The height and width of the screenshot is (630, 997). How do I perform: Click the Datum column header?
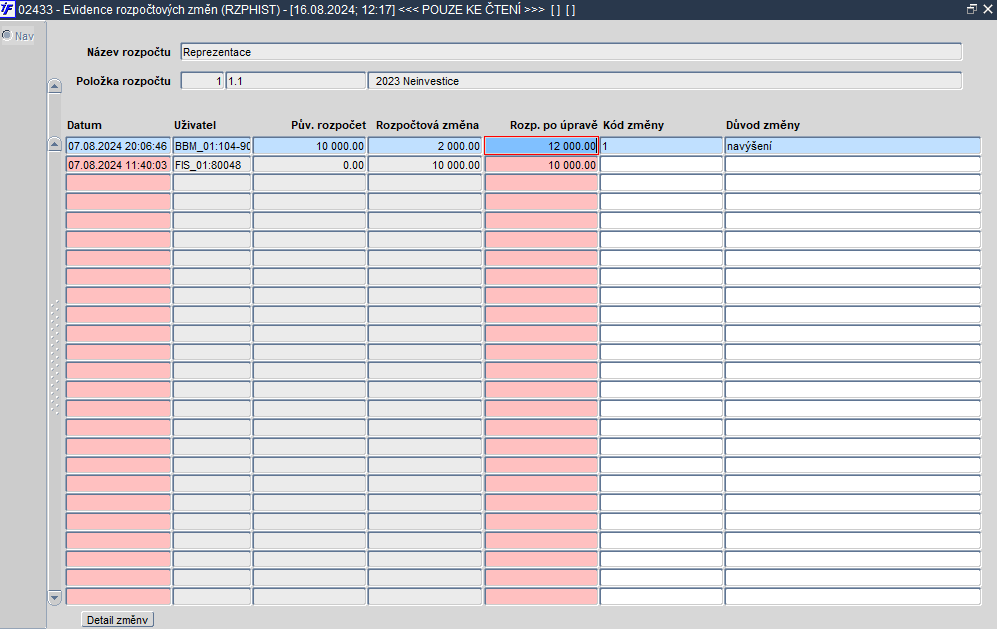pyautogui.click(x=84, y=125)
